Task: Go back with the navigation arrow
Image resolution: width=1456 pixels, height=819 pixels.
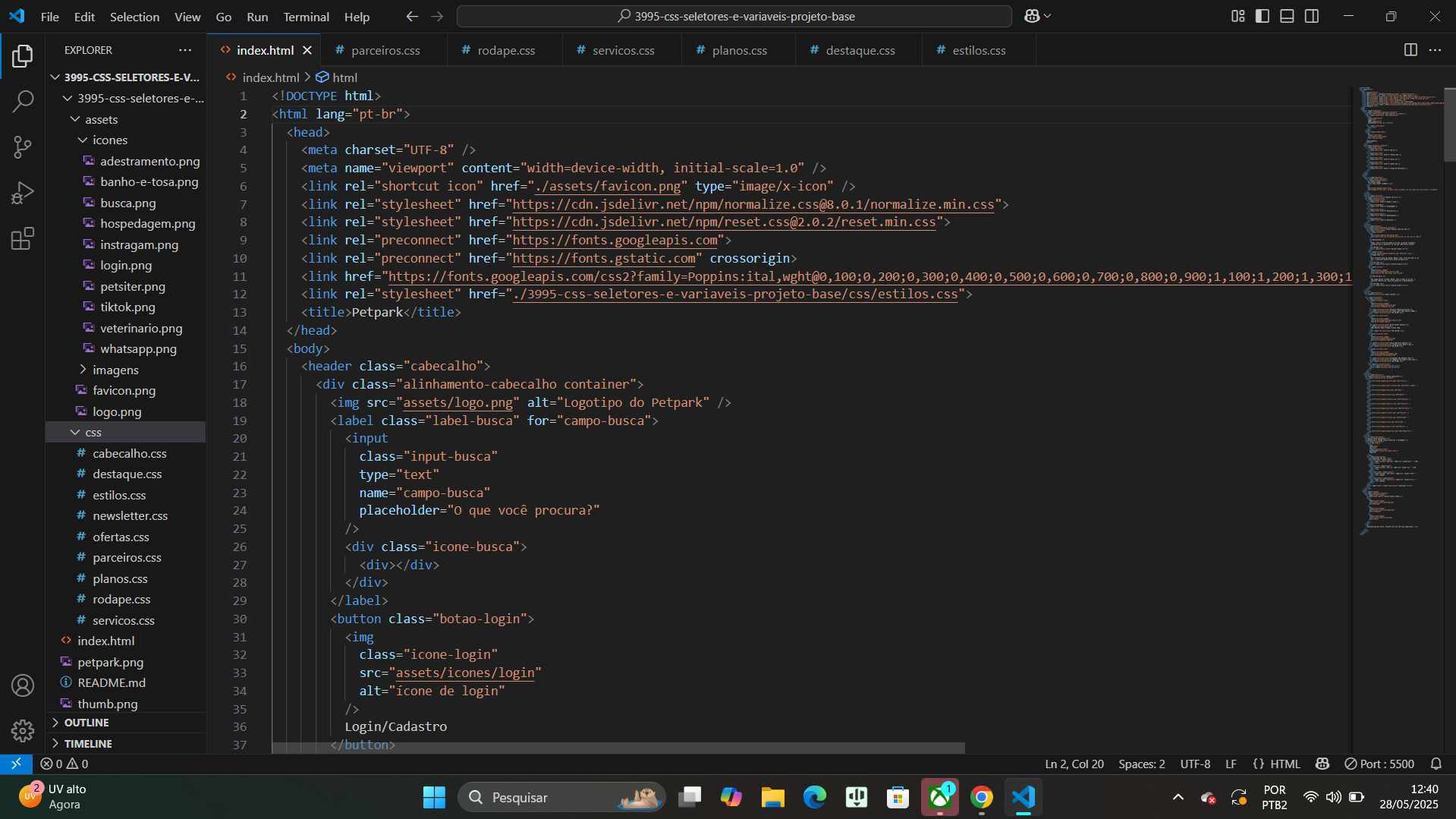Action: tap(412, 16)
